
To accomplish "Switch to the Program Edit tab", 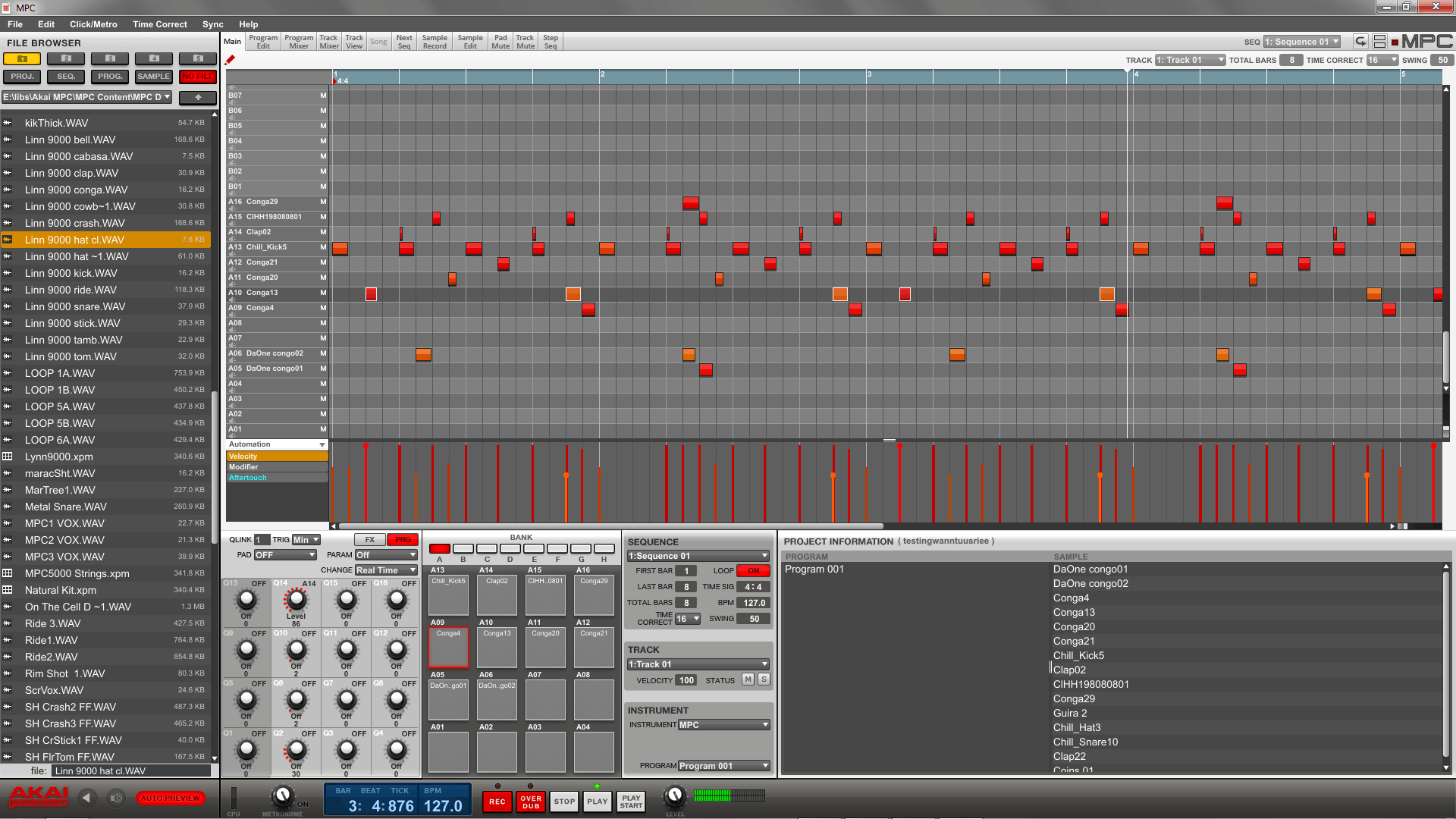I will [x=263, y=42].
